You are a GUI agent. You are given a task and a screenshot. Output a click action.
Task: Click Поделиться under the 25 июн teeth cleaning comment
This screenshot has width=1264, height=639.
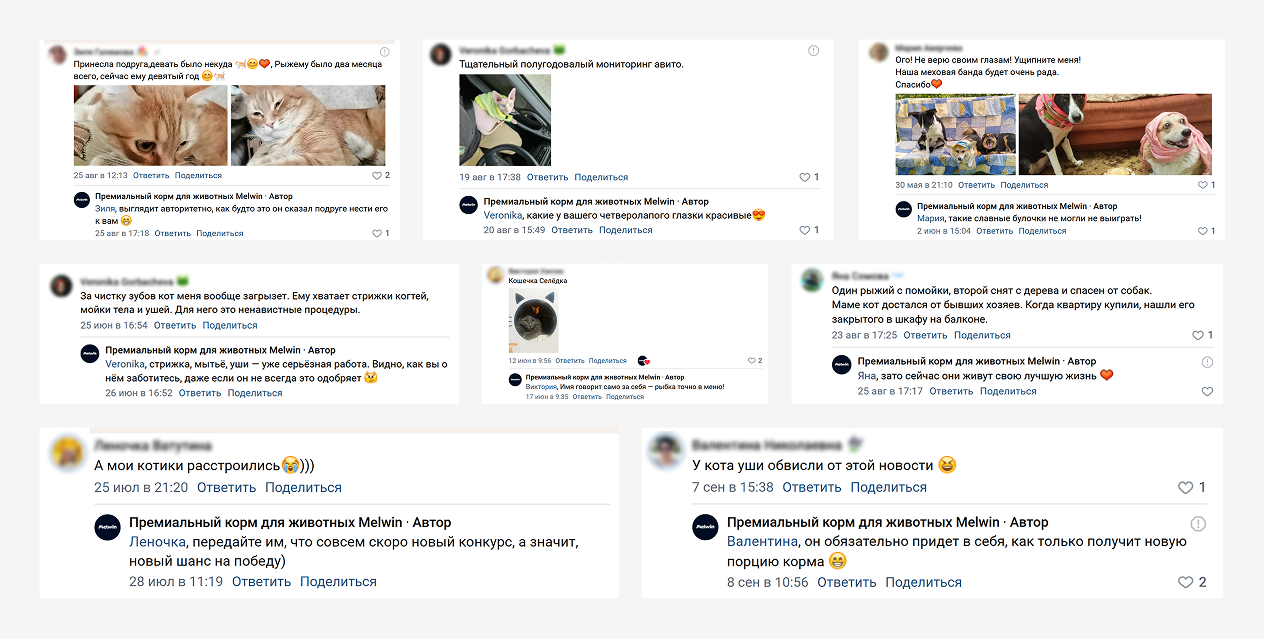tap(230, 325)
